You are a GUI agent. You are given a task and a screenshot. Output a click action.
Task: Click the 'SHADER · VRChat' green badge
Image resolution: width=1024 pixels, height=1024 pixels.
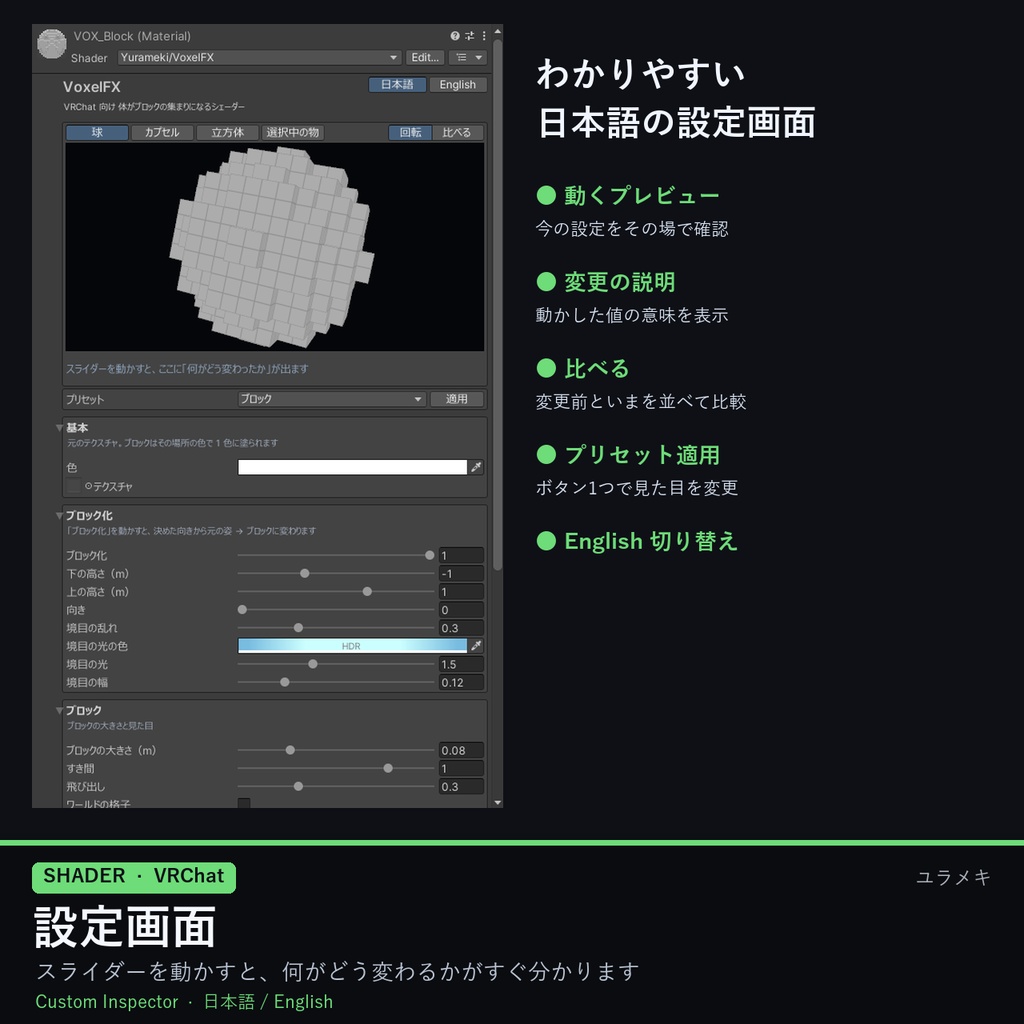coord(134,877)
